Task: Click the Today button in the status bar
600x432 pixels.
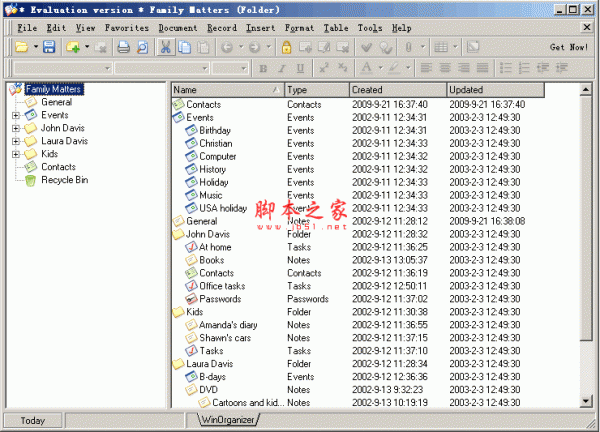Action: 33,421
